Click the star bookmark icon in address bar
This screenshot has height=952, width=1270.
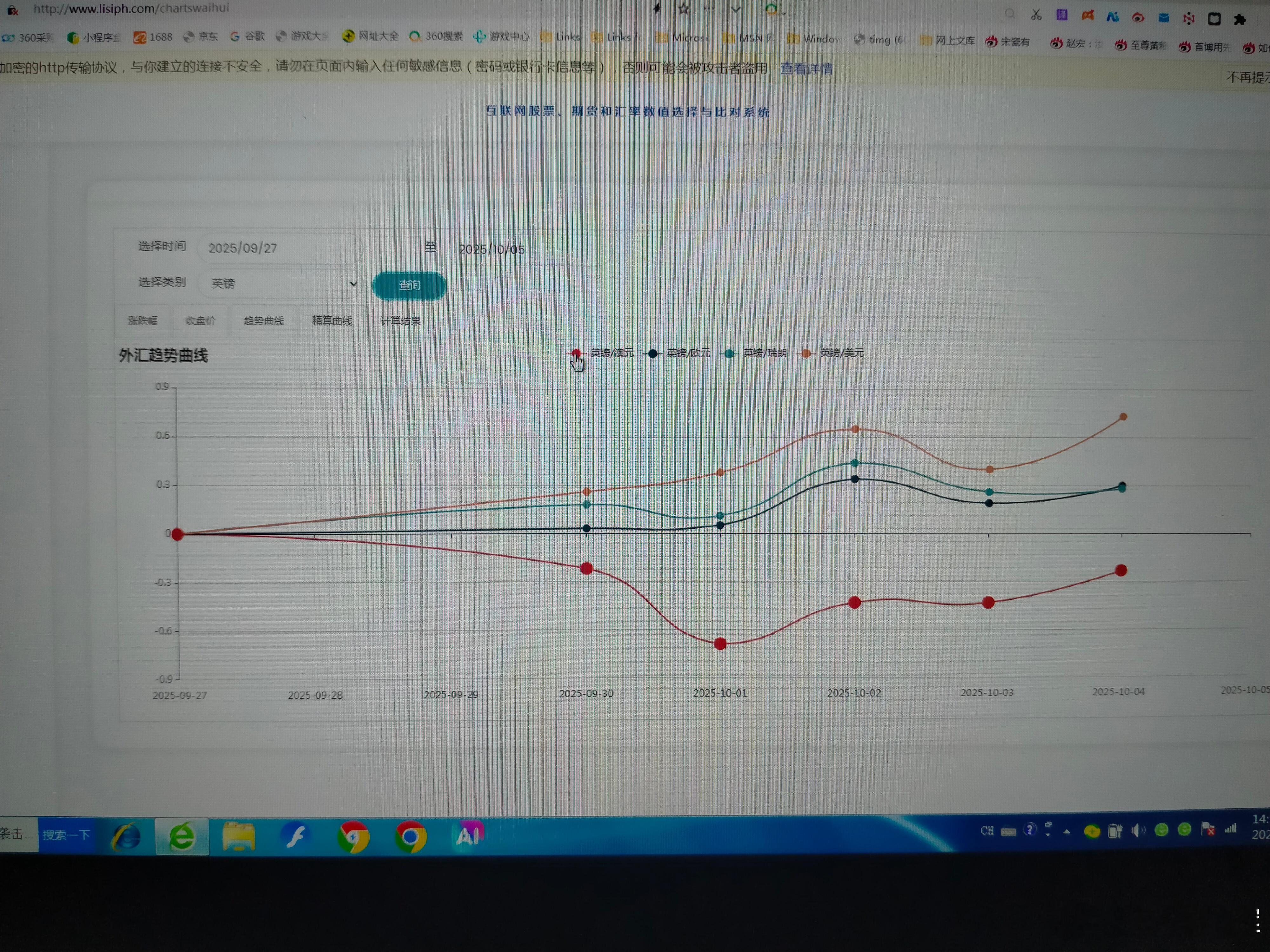click(x=683, y=9)
